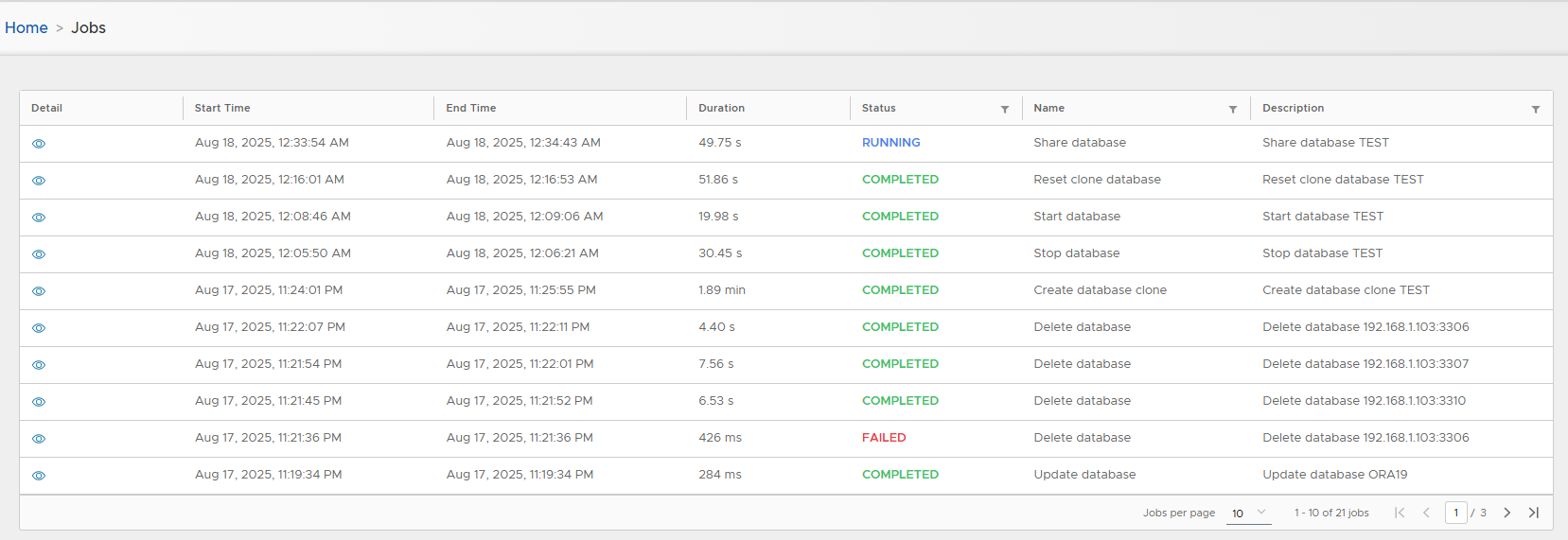Open details of the RUNNING Share database job
1568x540 pixels.
(x=39, y=144)
